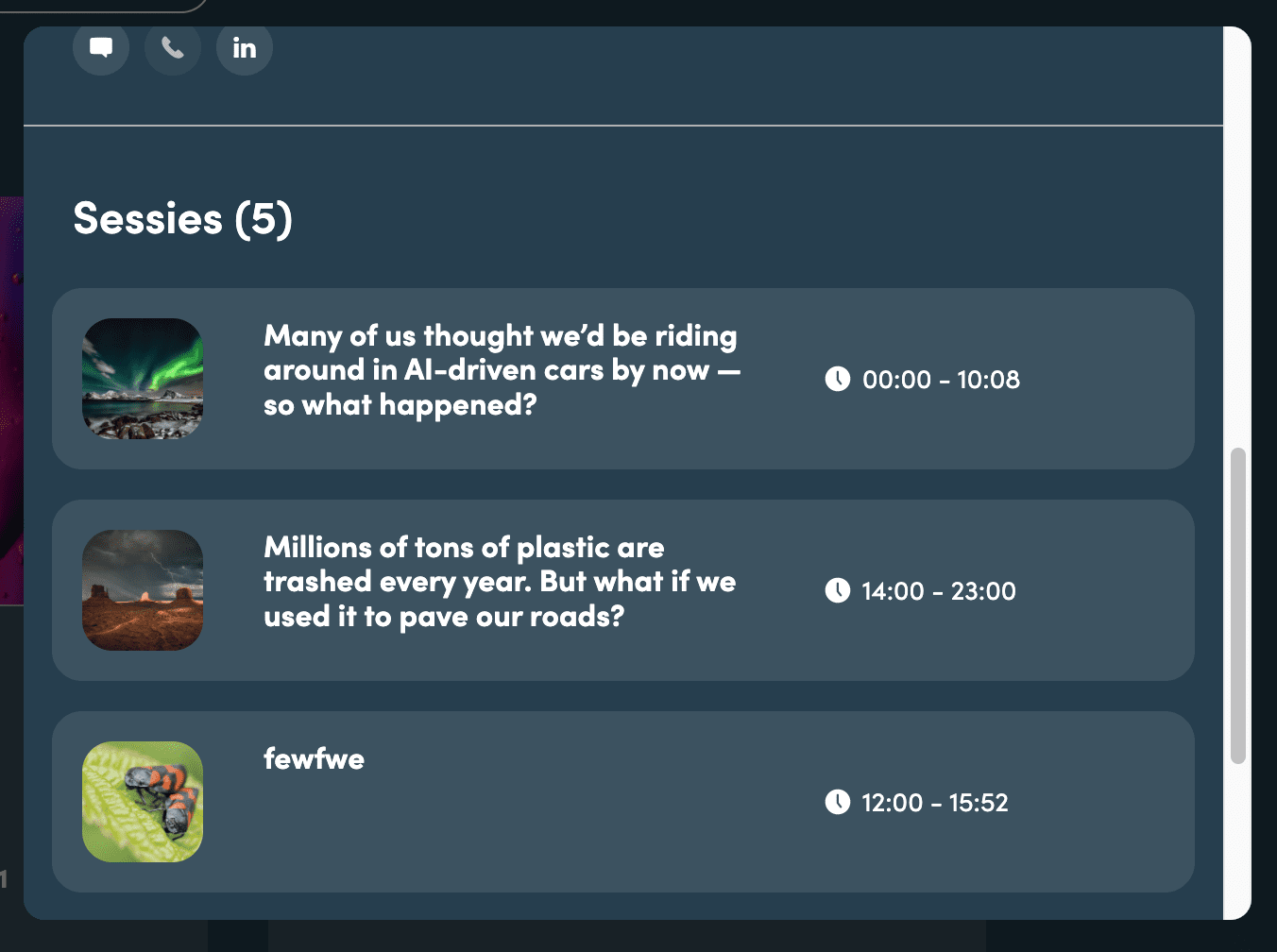The height and width of the screenshot is (952, 1277).
Task: Click the chat message icon
Action: point(101,47)
